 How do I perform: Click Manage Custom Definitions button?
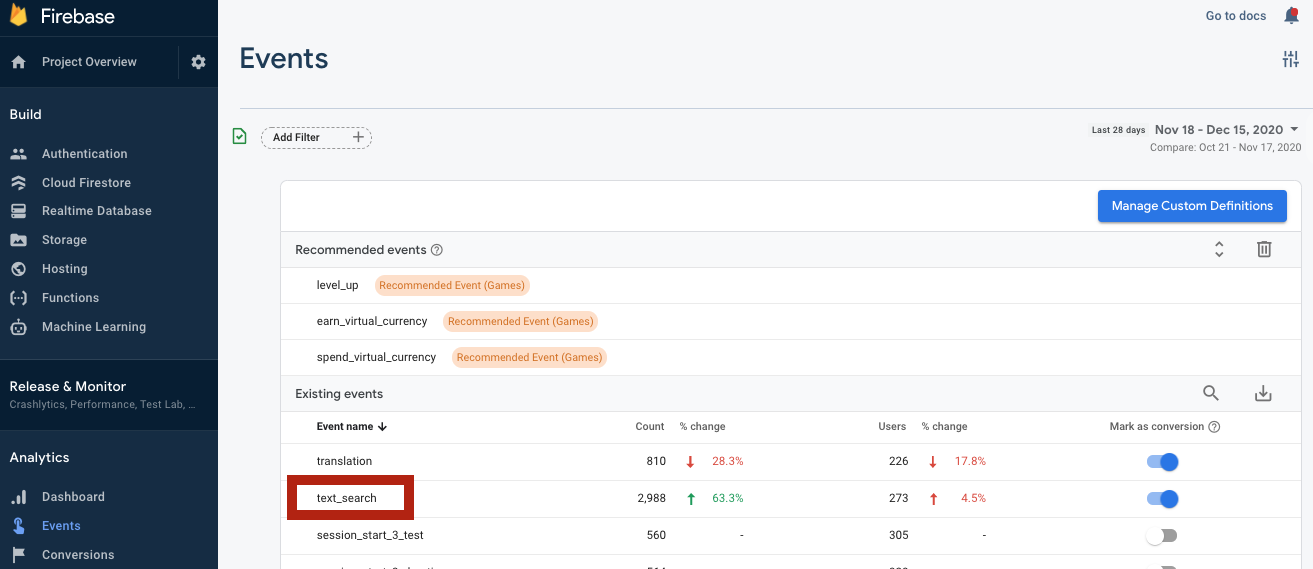tap(1192, 206)
